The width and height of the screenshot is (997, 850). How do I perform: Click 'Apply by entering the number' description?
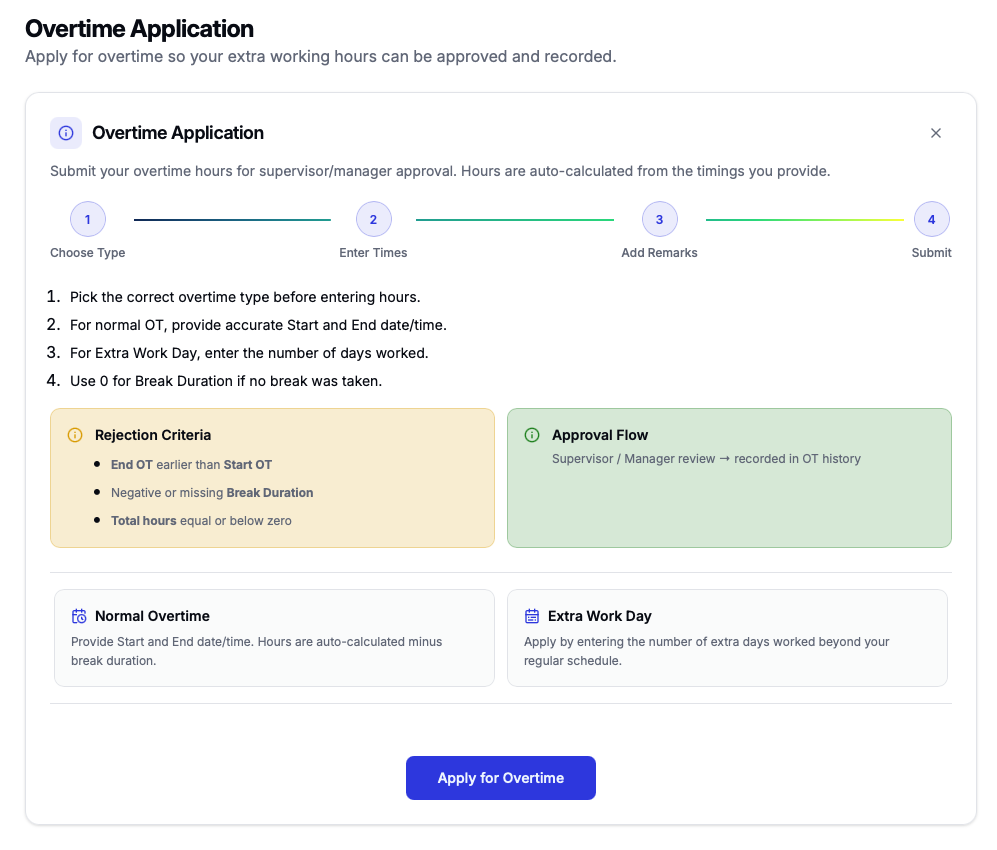tap(706, 651)
